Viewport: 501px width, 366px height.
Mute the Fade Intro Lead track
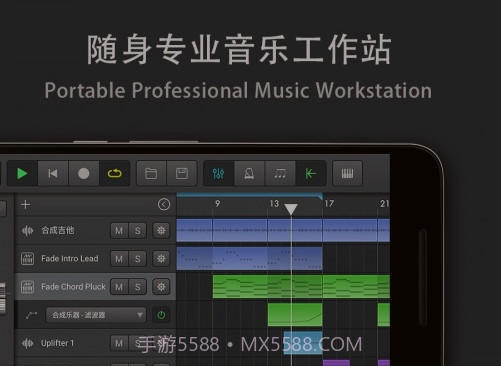point(119,259)
